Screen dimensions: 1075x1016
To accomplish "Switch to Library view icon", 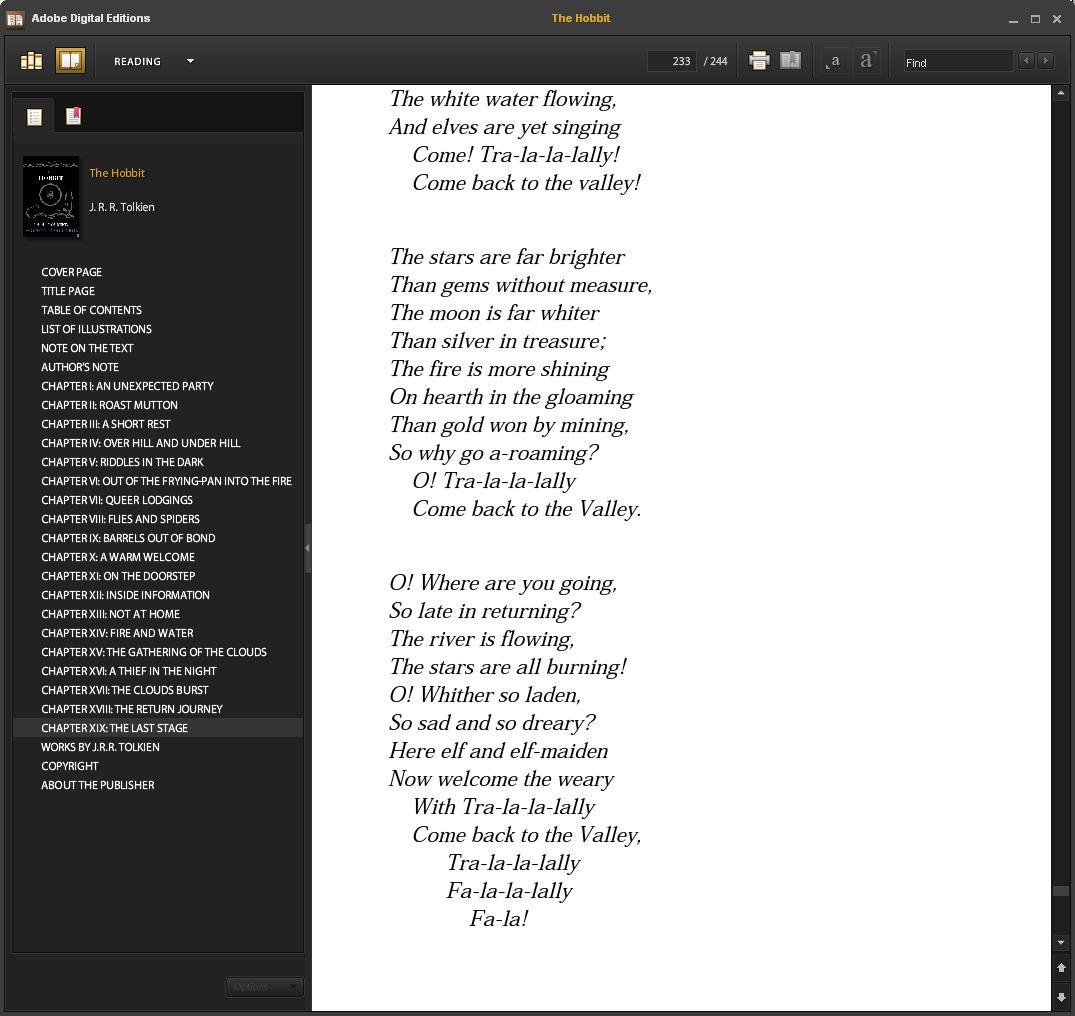I will [32, 61].
